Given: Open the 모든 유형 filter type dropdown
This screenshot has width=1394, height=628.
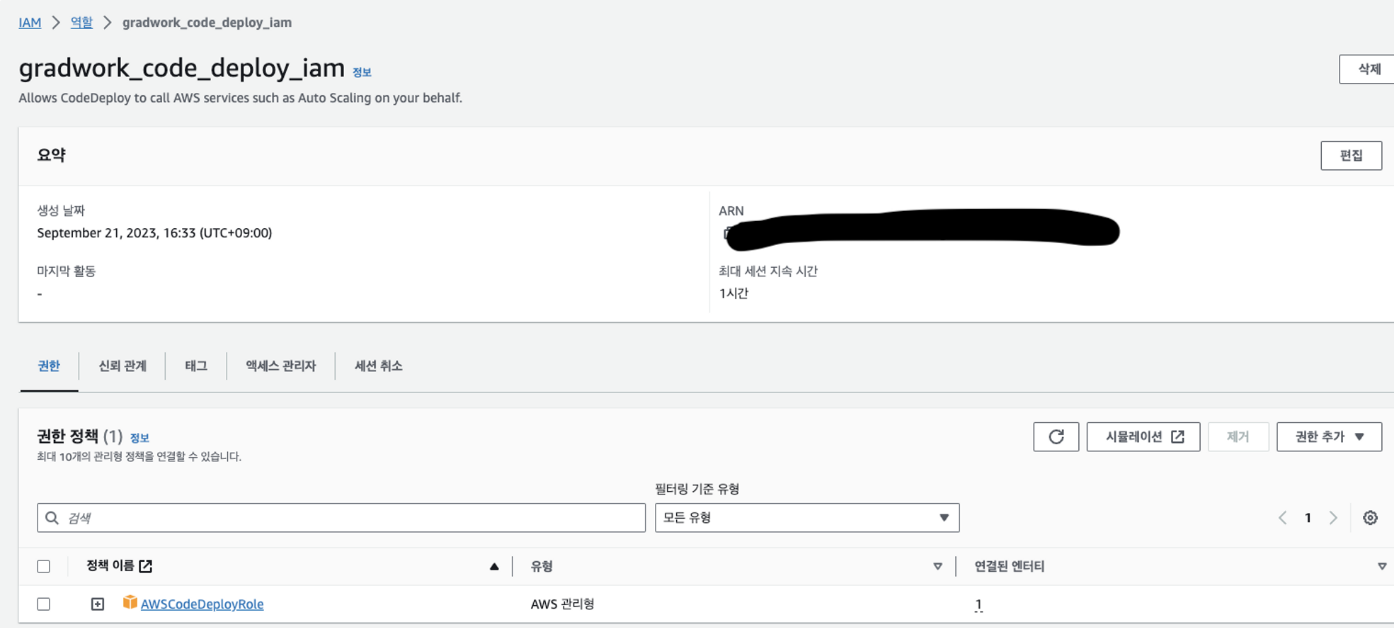Looking at the screenshot, I should [807, 518].
